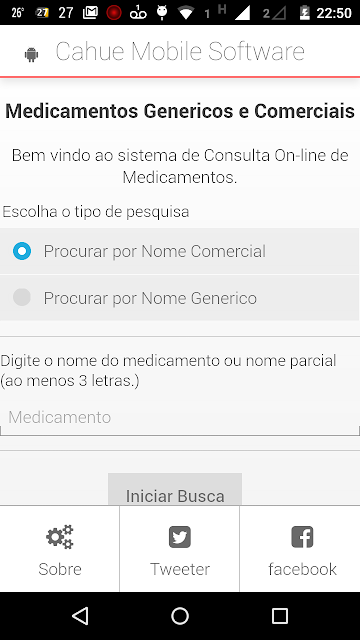Tap the Wi-Fi signal icon
This screenshot has width=360, height=640.
tap(186, 13)
